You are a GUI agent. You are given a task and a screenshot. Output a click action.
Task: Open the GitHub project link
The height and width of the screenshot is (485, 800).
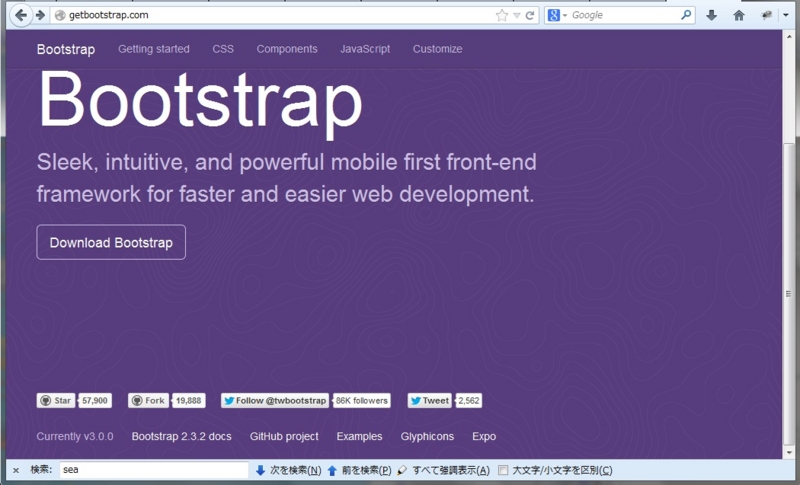tap(284, 437)
